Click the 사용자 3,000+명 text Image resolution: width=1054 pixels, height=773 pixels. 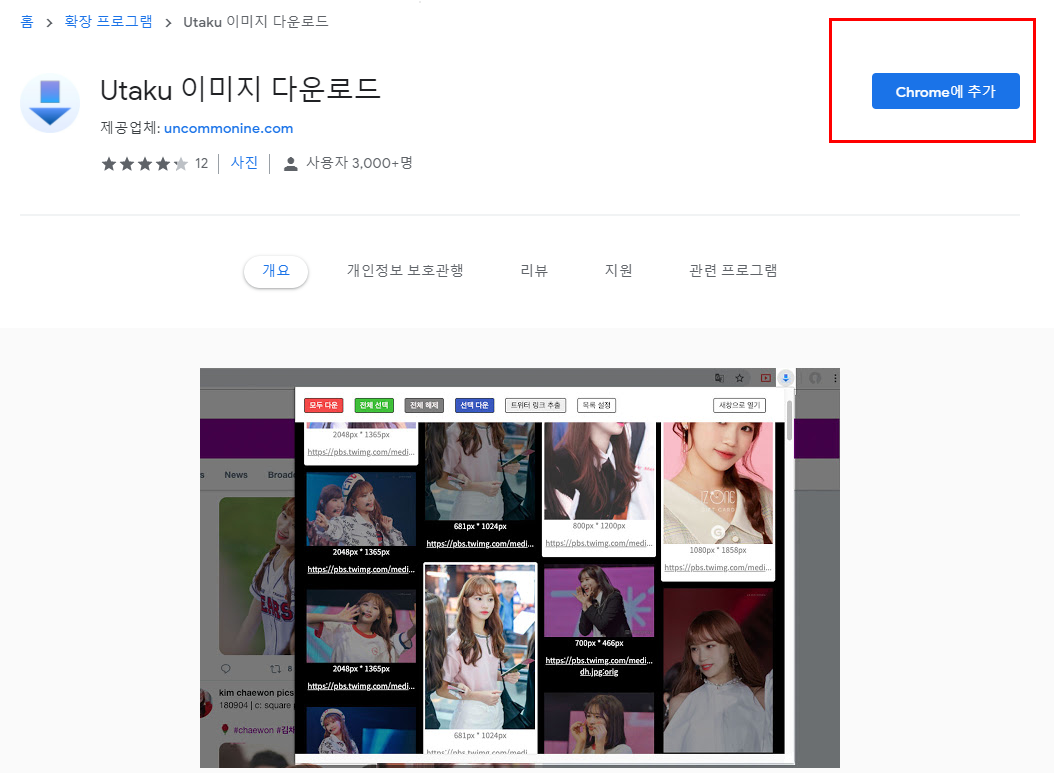click(x=359, y=163)
